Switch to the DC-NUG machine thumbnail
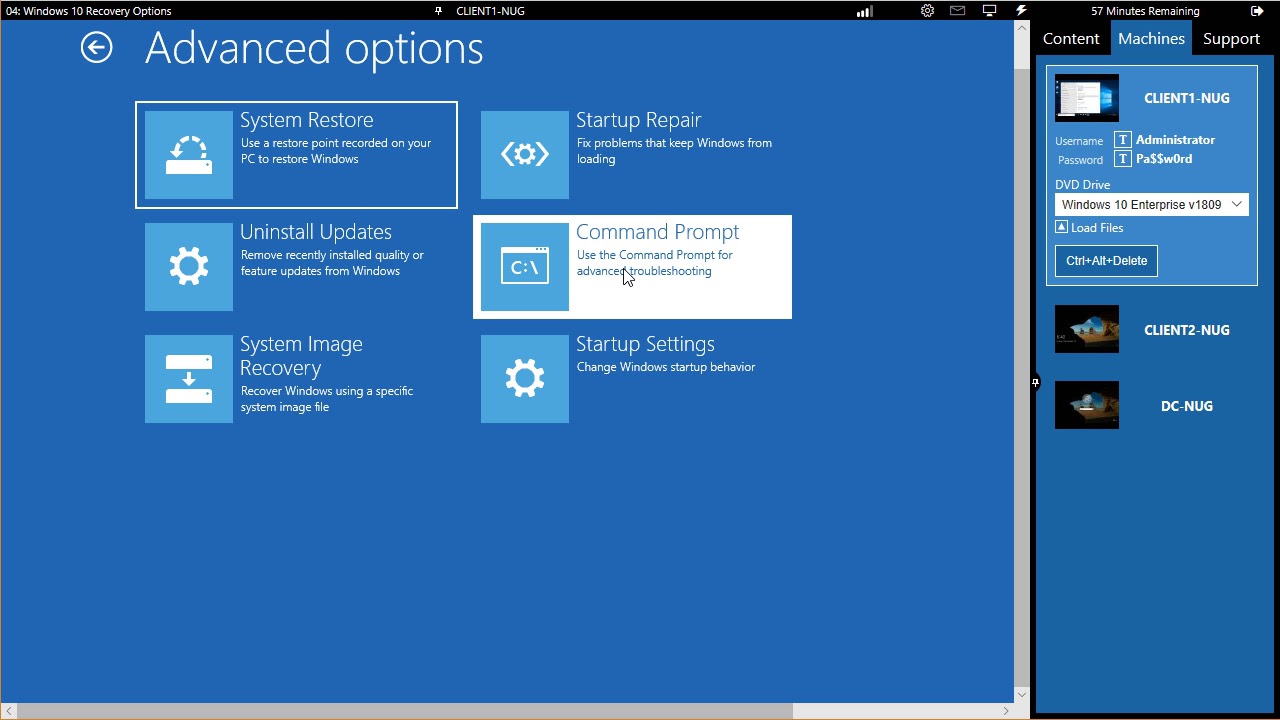The image size is (1280, 720). click(x=1087, y=405)
